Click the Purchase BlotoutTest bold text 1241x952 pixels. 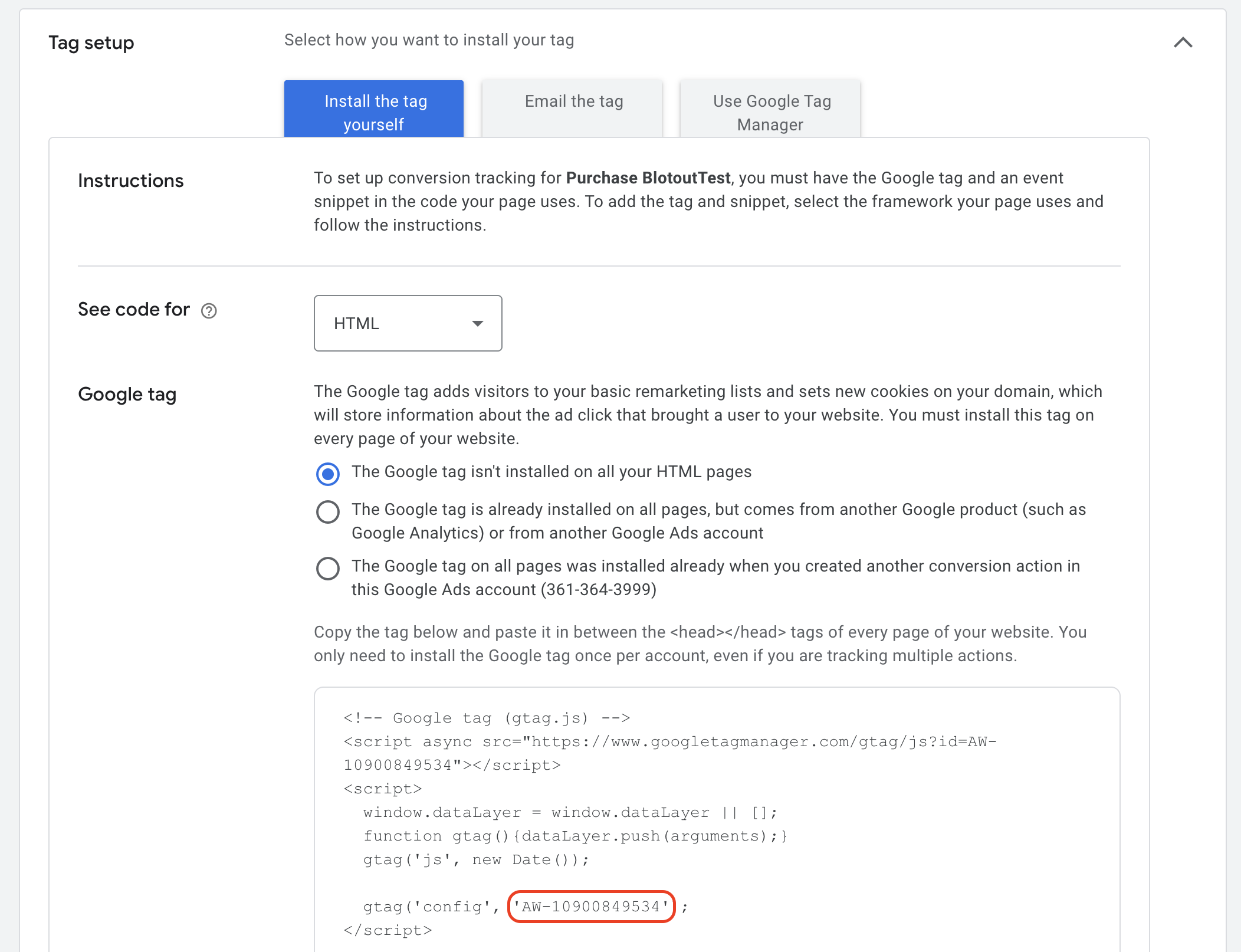click(648, 178)
